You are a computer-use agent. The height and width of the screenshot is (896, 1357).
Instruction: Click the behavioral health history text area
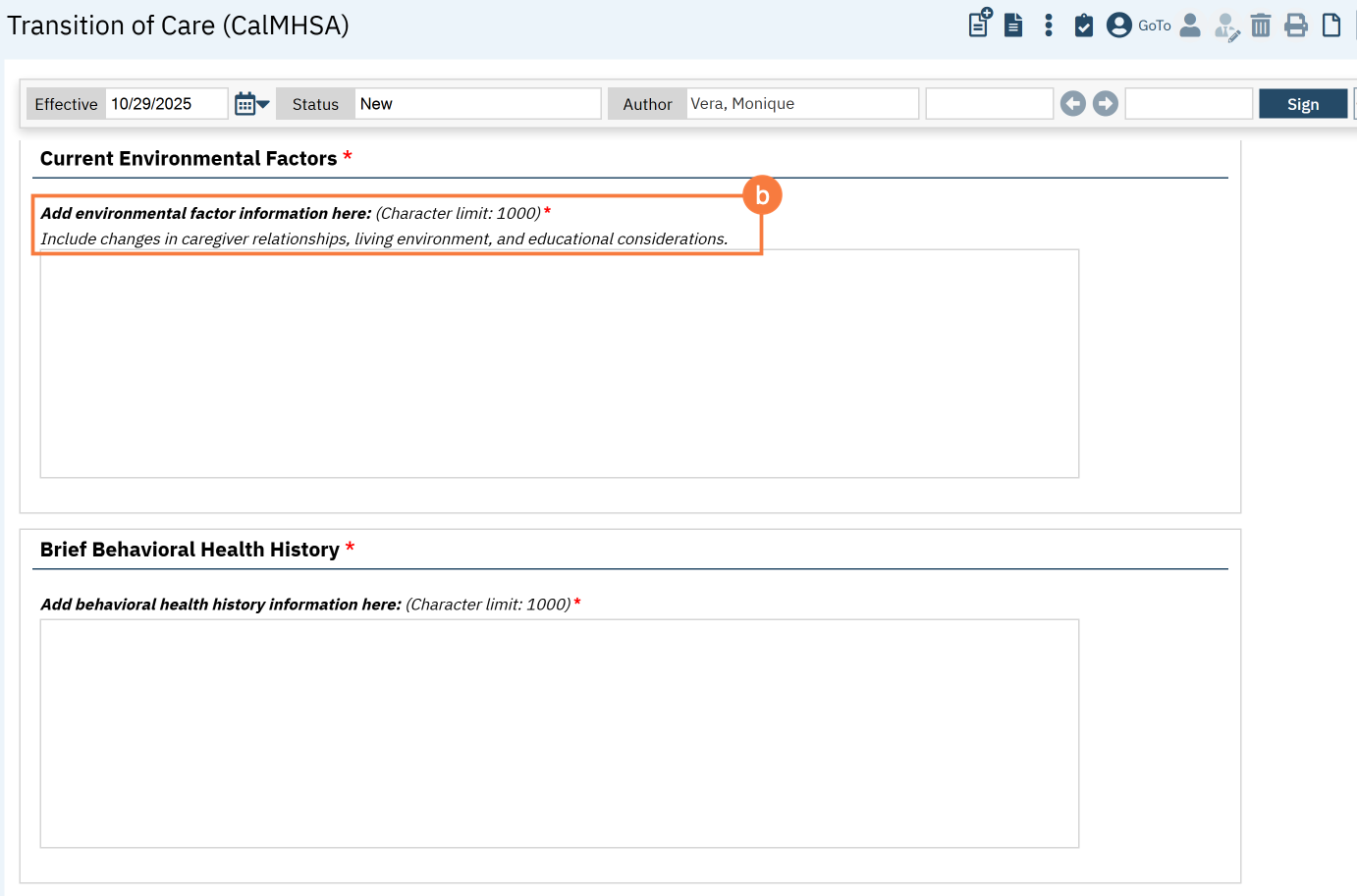click(559, 733)
